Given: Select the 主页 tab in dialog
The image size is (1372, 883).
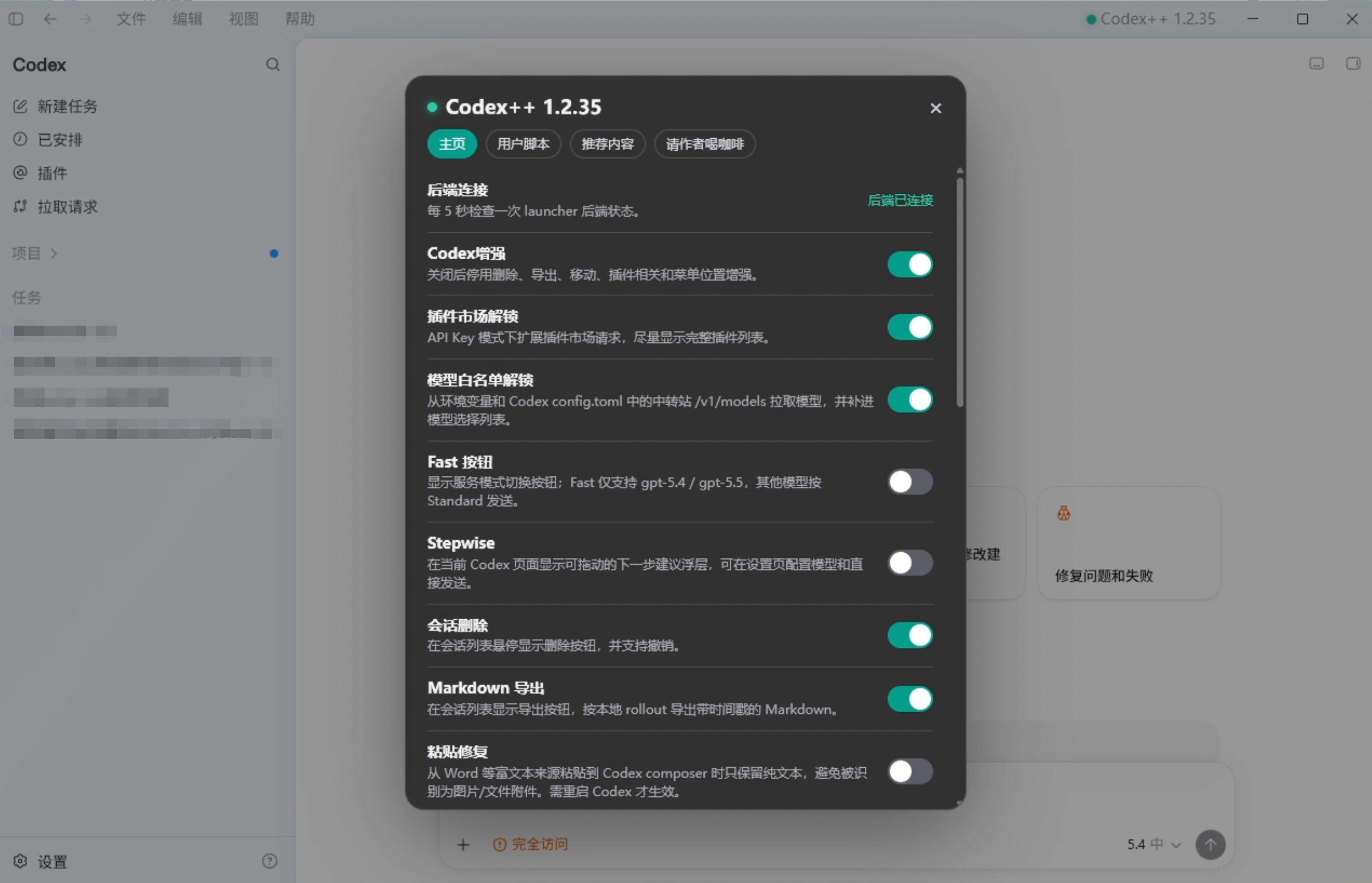Looking at the screenshot, I should (x=452, y=144).
